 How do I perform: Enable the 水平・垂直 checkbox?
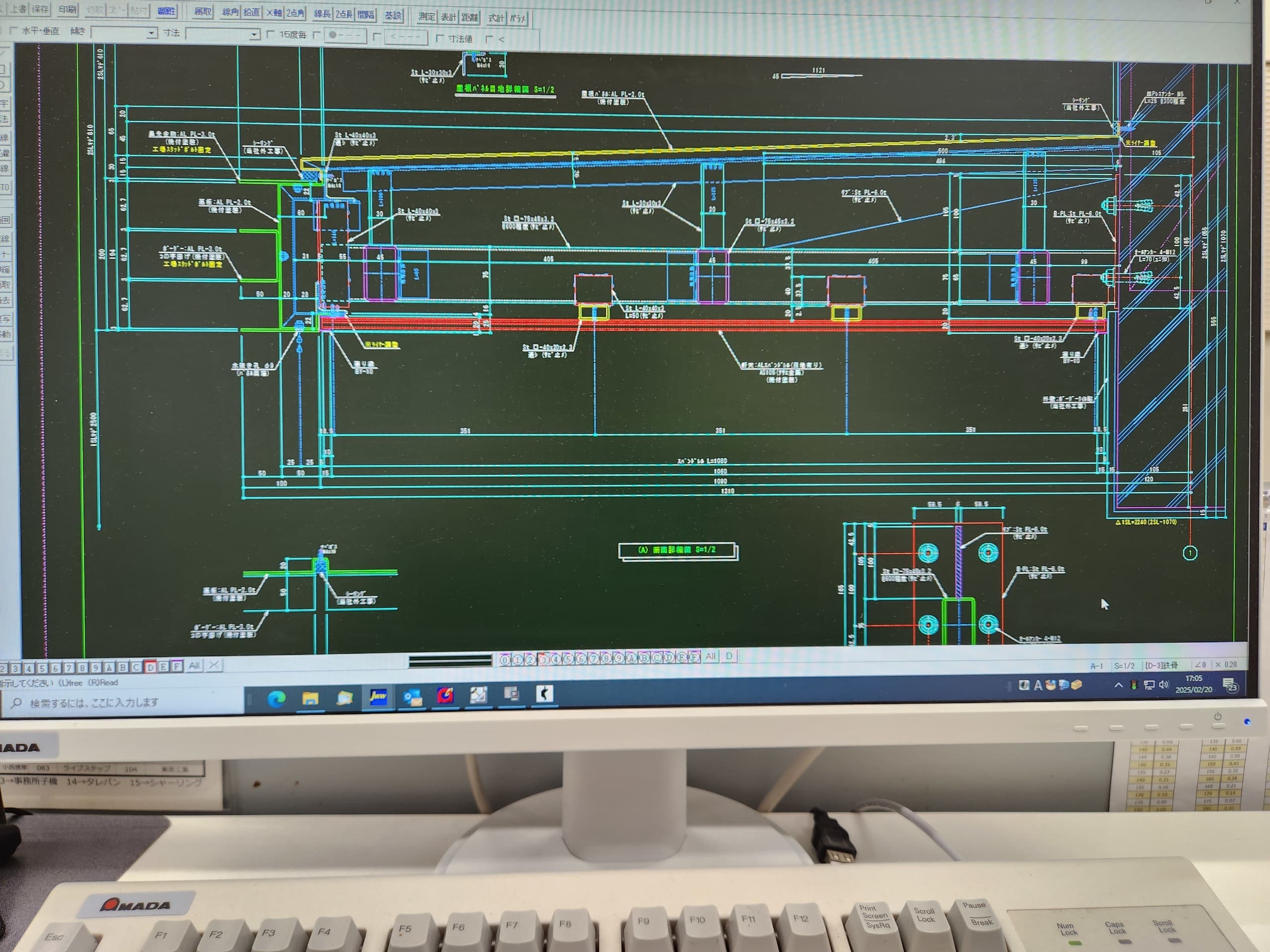click(x=14, y=30)
